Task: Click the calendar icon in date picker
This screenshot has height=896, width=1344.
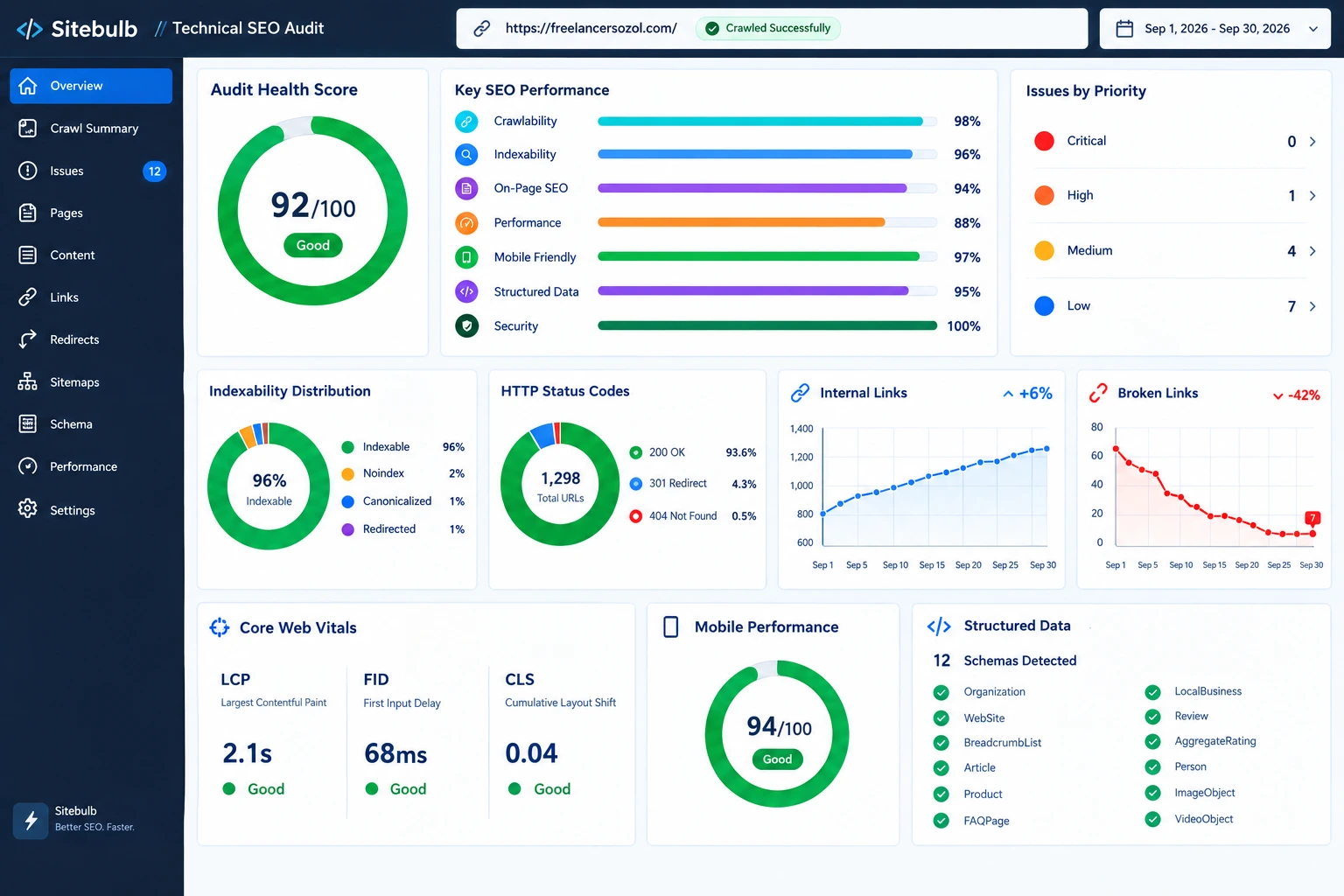Action: [x=1124, y=29]
